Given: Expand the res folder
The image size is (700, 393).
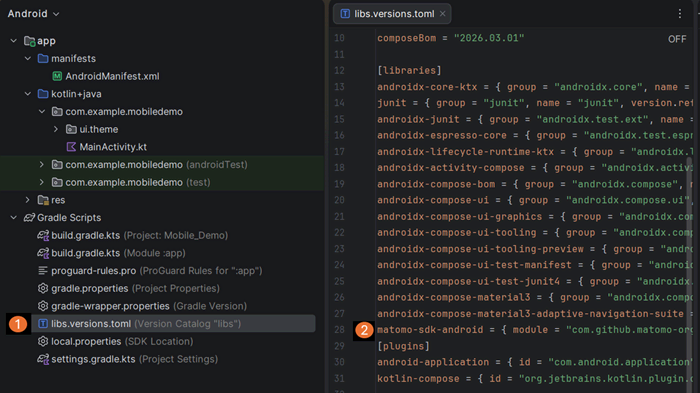Looking at the screenshot, I should 28,200.
